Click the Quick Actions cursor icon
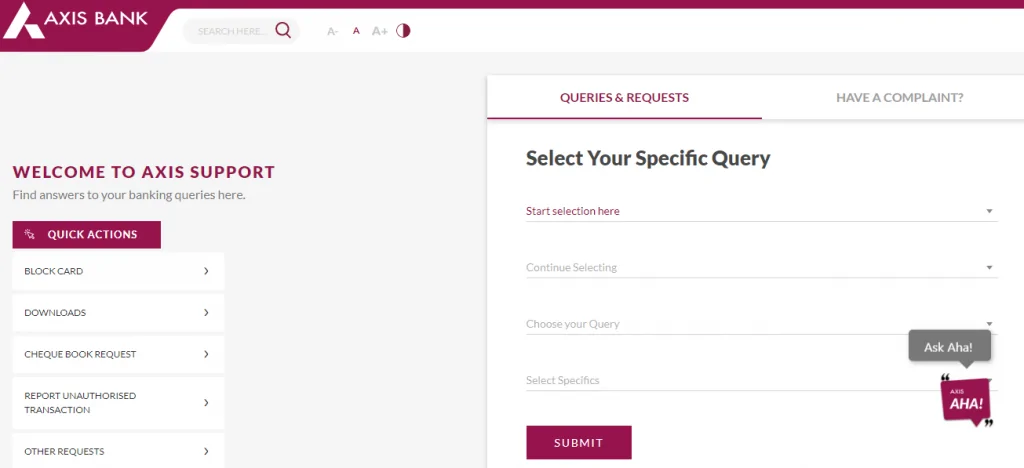The image size is (1024, 468). click(29, 234)
